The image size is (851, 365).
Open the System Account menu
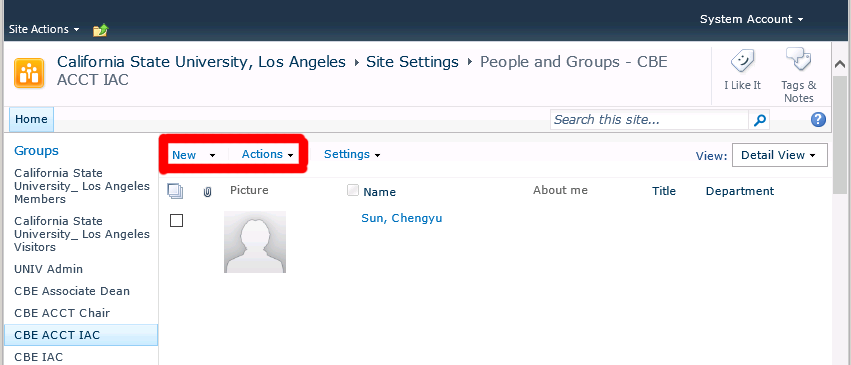click(x=751, y=20)
